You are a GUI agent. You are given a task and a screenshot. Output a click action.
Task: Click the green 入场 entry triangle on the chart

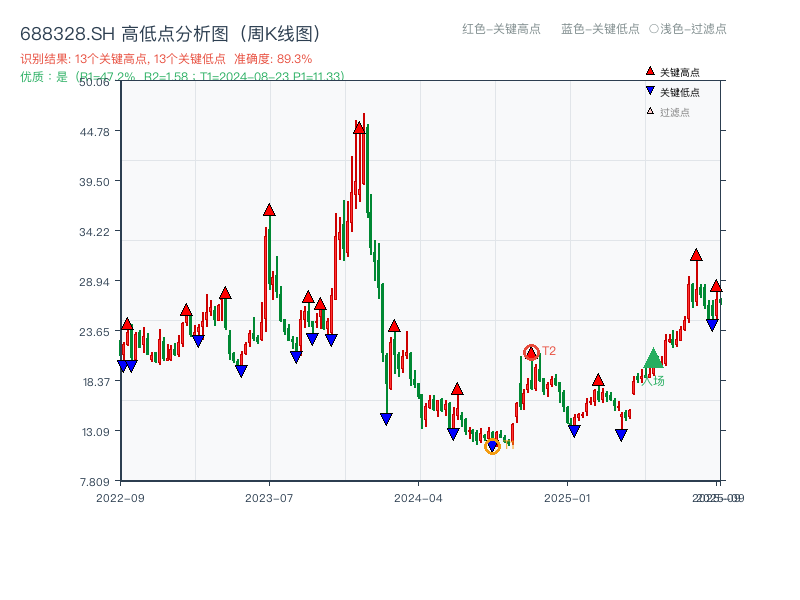pos(653,358)
